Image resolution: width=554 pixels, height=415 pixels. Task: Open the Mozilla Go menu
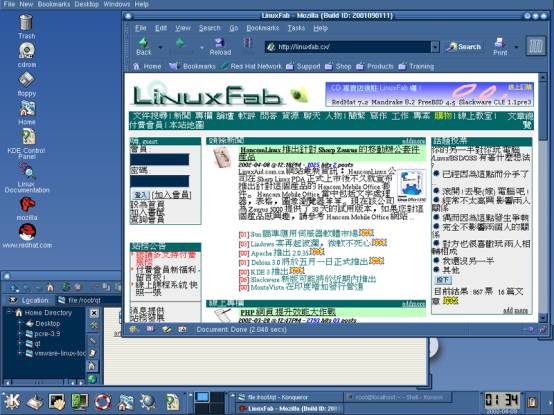pyautogui.click(x=234, y=28)
